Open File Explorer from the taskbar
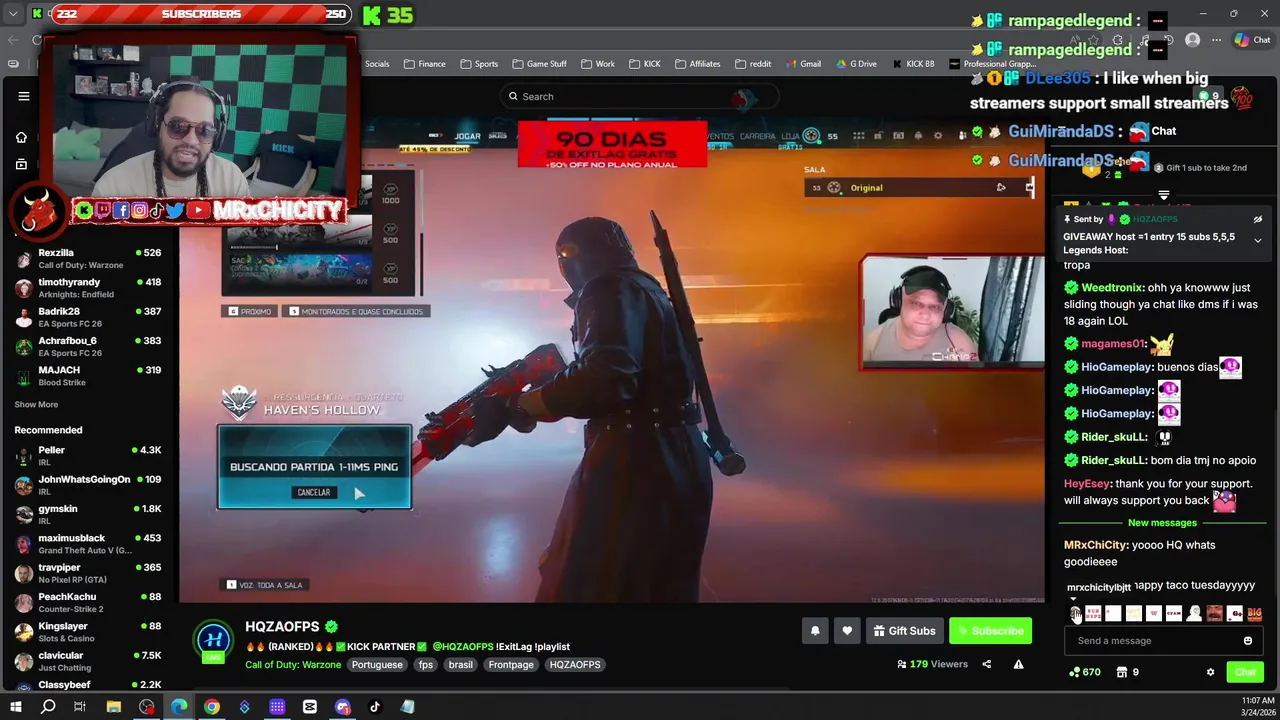Image resolution: width=1280 pixels, height=720 pixels. pos(114,707)
